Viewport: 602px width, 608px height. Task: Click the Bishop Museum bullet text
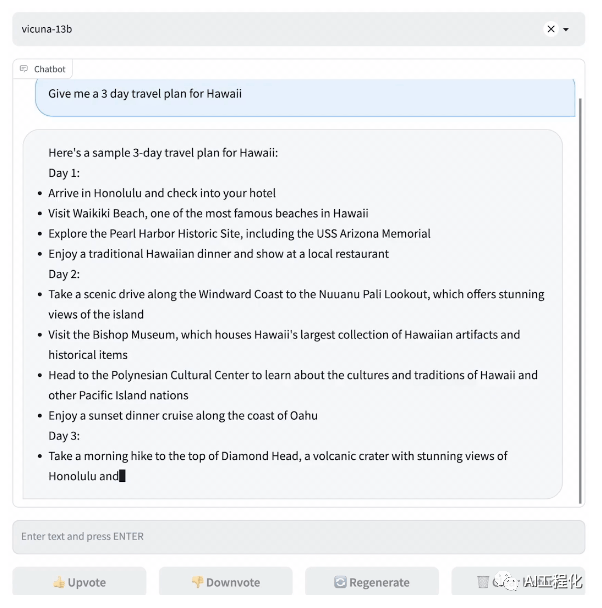coord(284,335)
